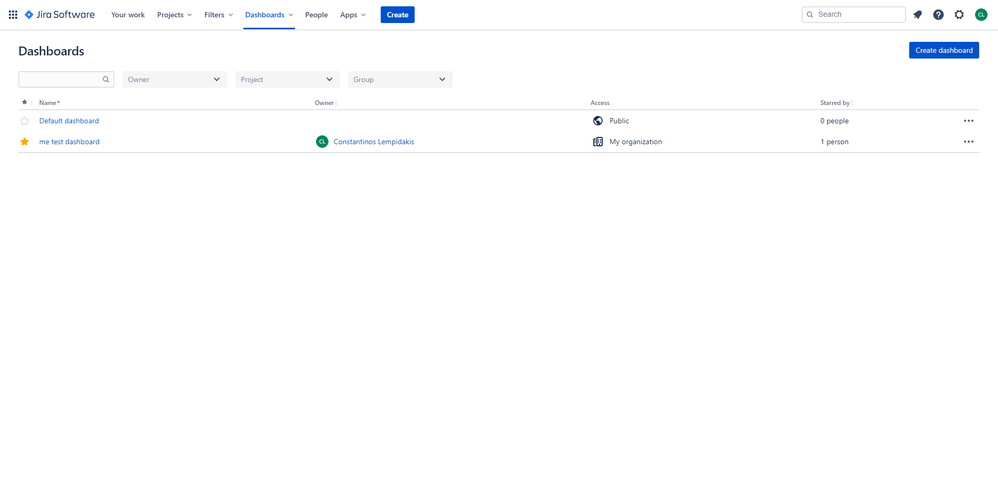Open the Settings gear icon

[959, 15]
